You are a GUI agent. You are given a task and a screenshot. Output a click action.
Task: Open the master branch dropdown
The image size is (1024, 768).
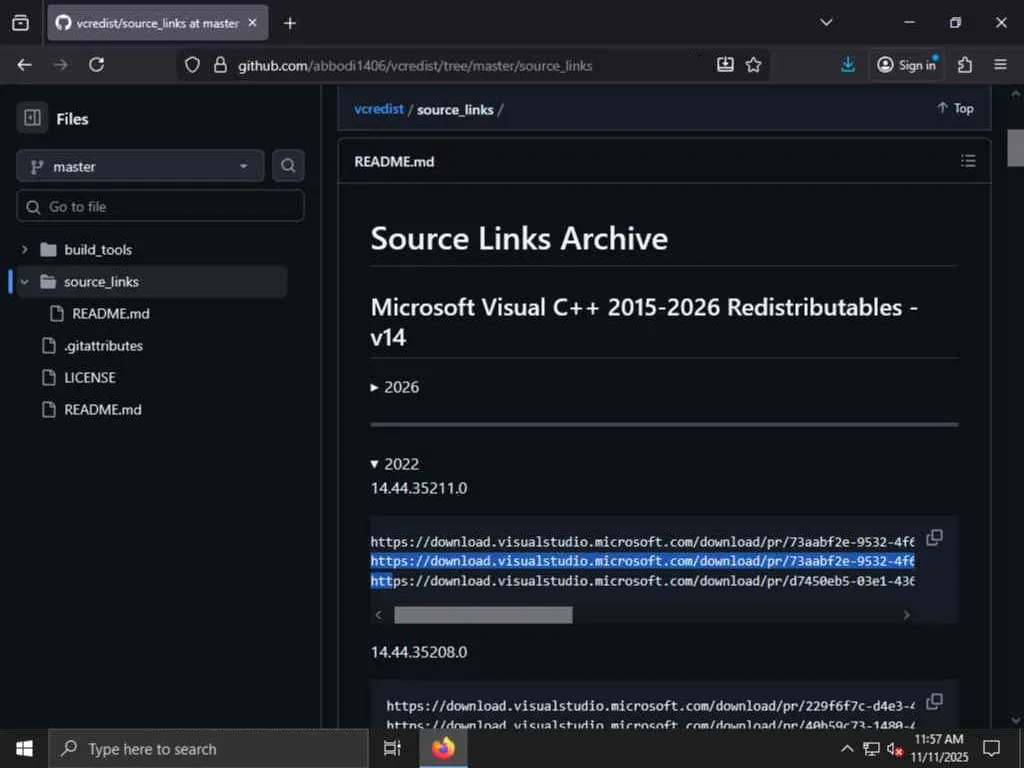140,167
